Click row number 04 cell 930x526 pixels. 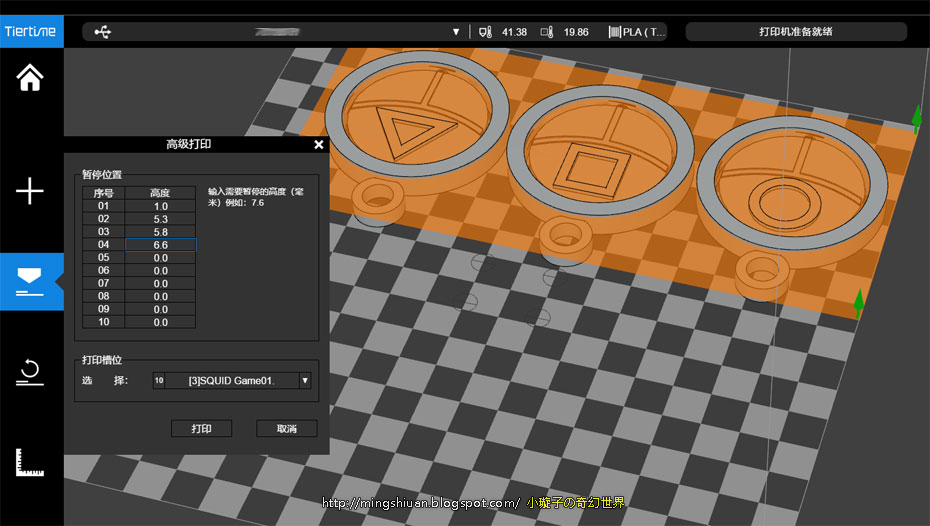[x=103, y=244]
